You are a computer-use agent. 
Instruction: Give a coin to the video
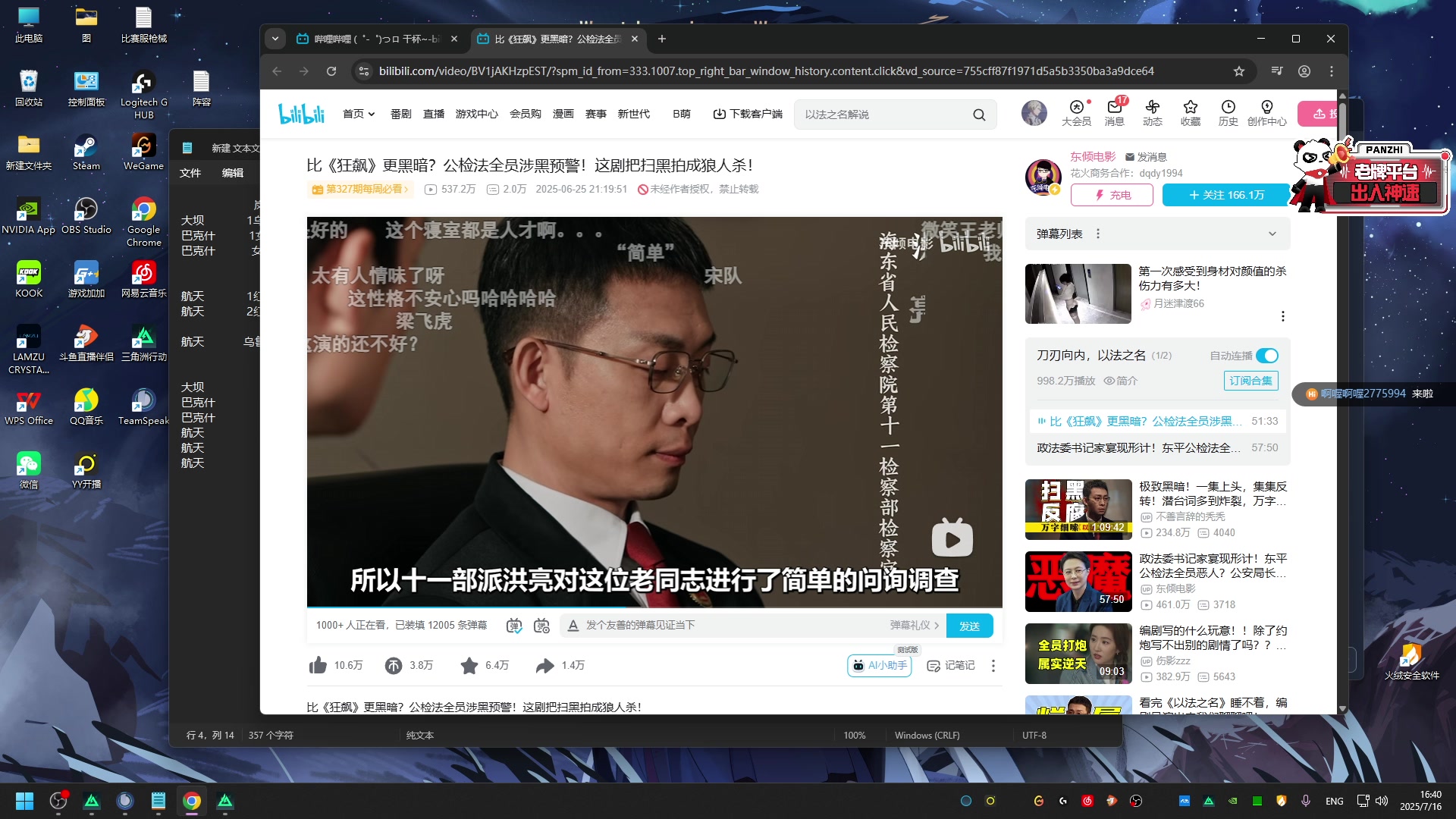tap(393, 665)
